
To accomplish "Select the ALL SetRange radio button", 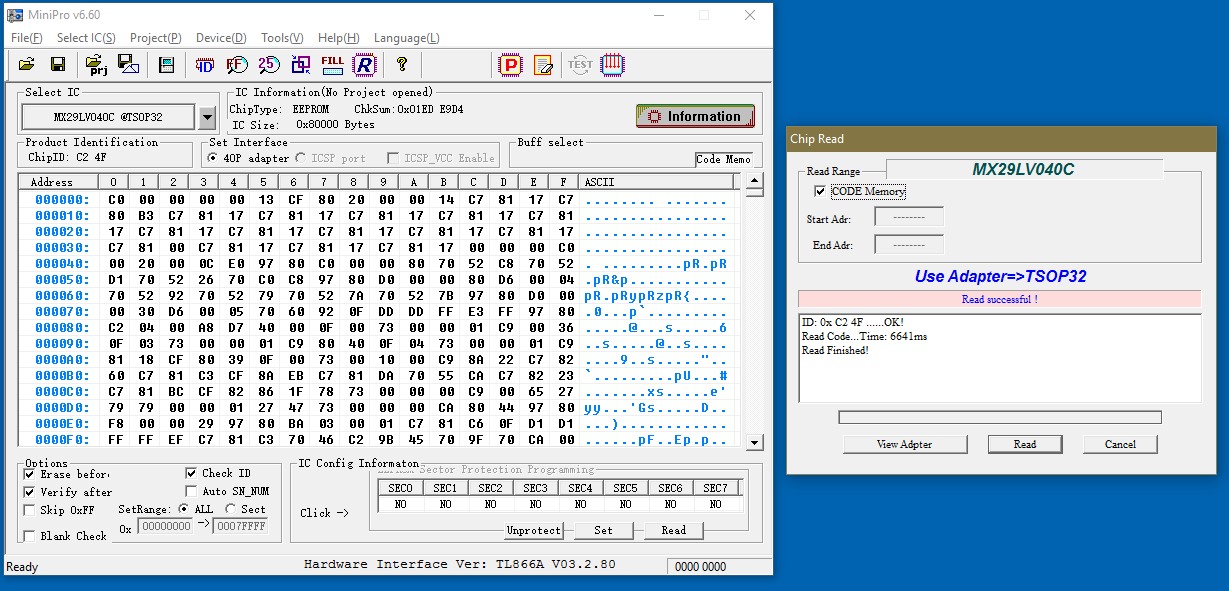I will pos(183,509).
